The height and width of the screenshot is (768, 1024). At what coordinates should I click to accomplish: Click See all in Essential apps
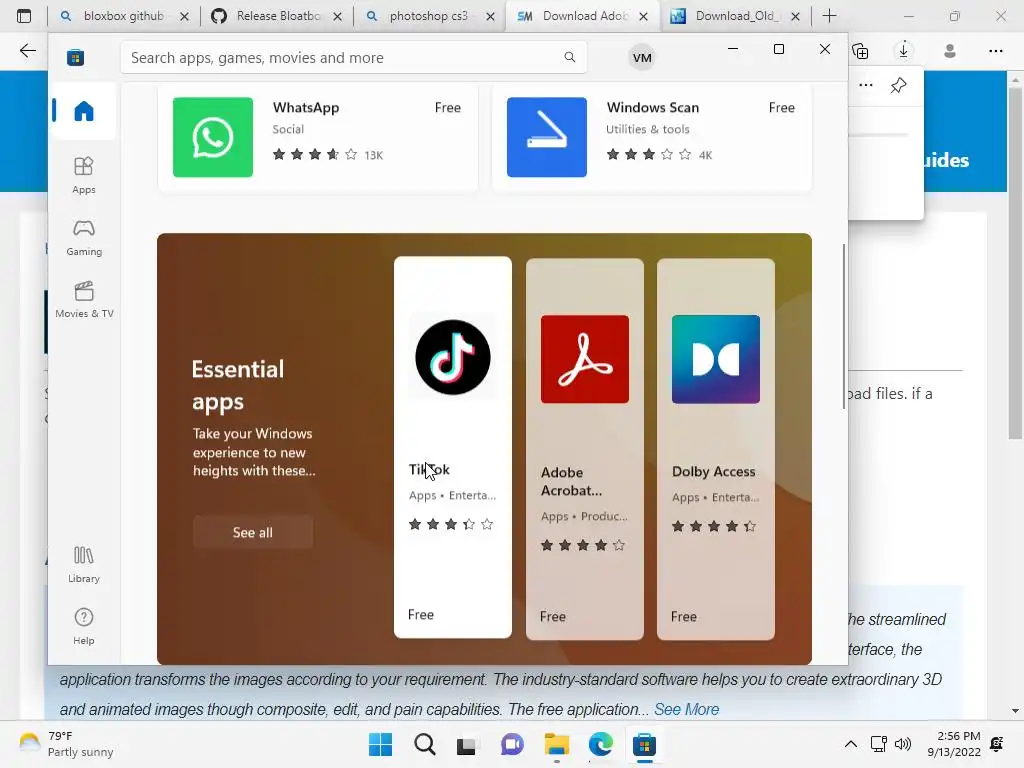[253, 532]
